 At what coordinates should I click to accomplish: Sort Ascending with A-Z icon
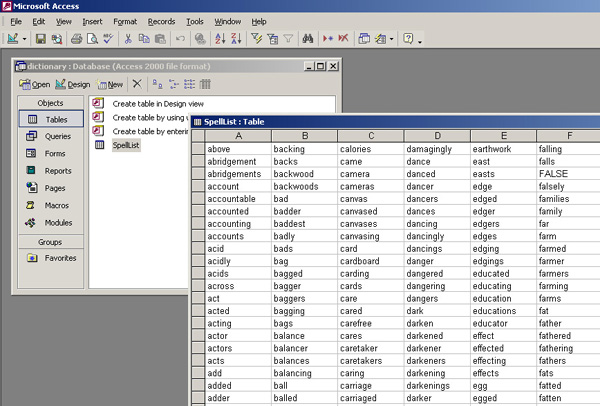point(220,39)
